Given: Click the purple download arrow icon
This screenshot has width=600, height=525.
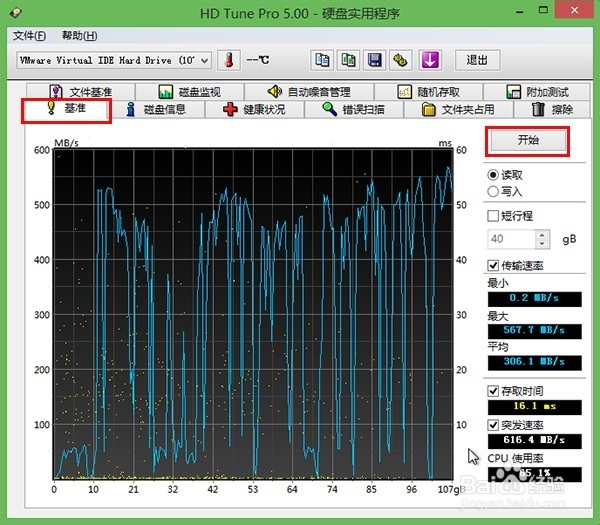Looking at the screenshot, I should [x=430, y=60].
